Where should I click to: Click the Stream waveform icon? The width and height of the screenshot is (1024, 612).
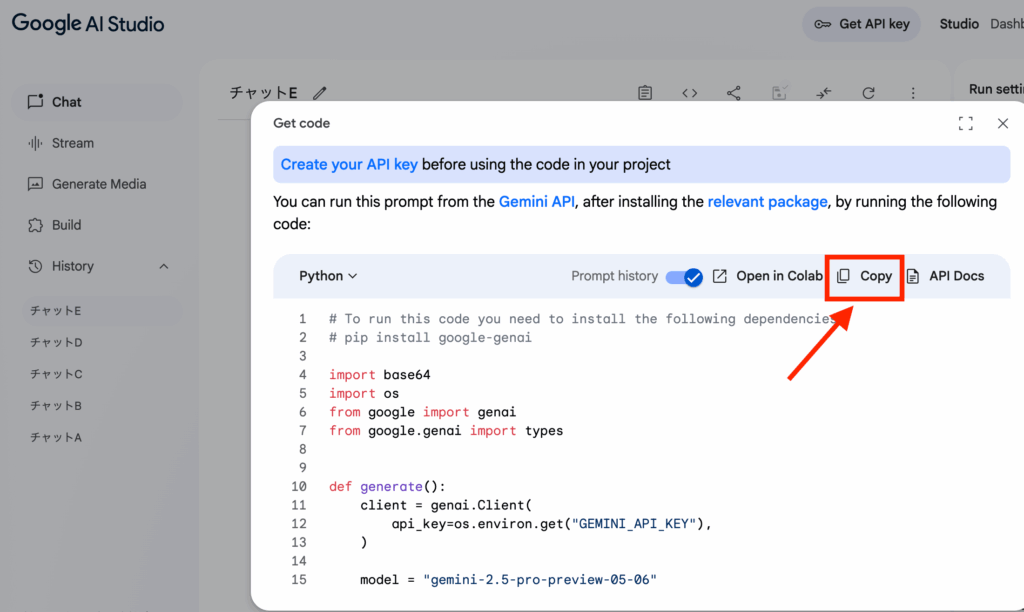(x=35, y=143)
